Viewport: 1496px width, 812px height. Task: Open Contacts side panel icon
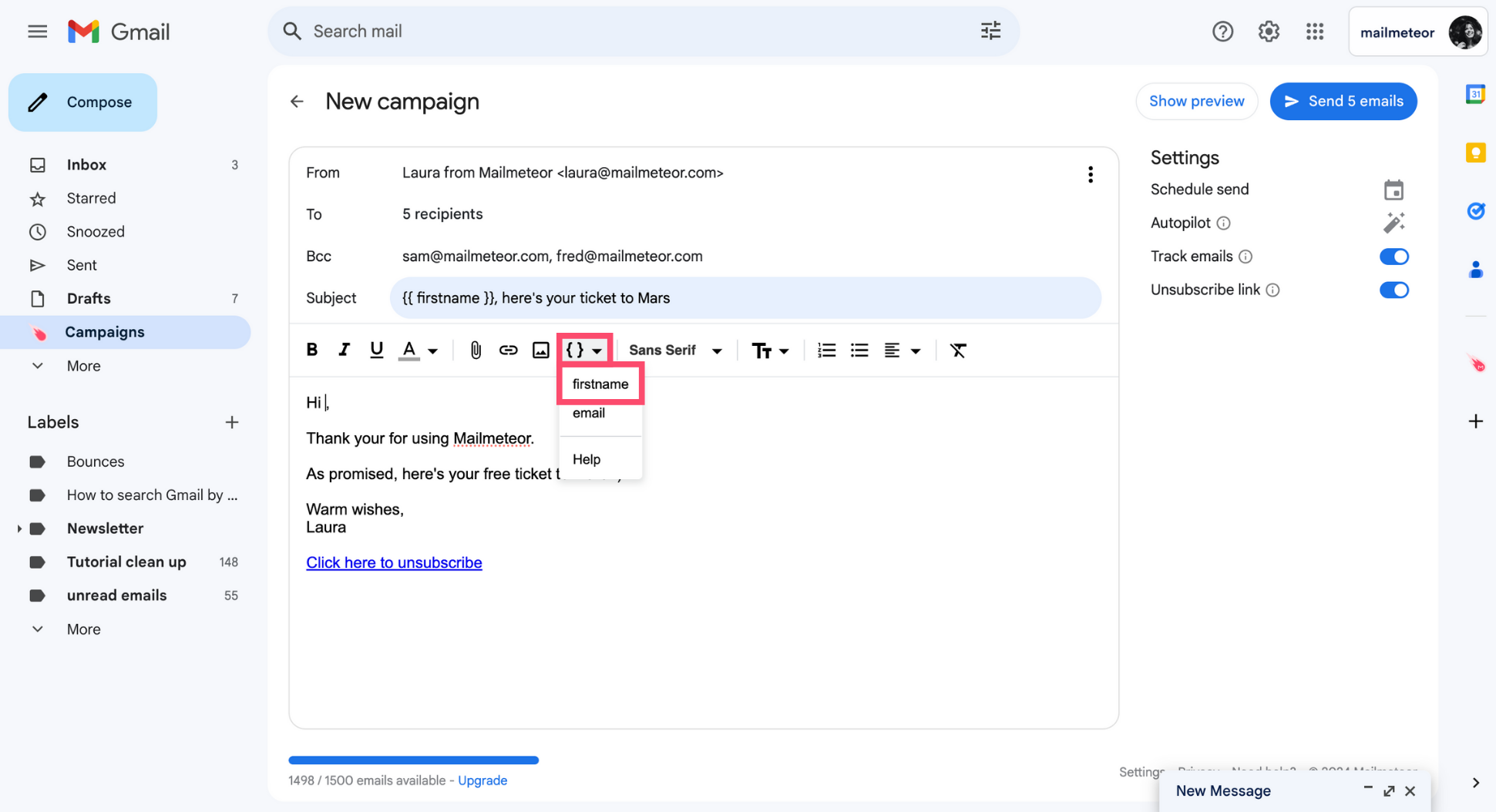click(1475, 270)
